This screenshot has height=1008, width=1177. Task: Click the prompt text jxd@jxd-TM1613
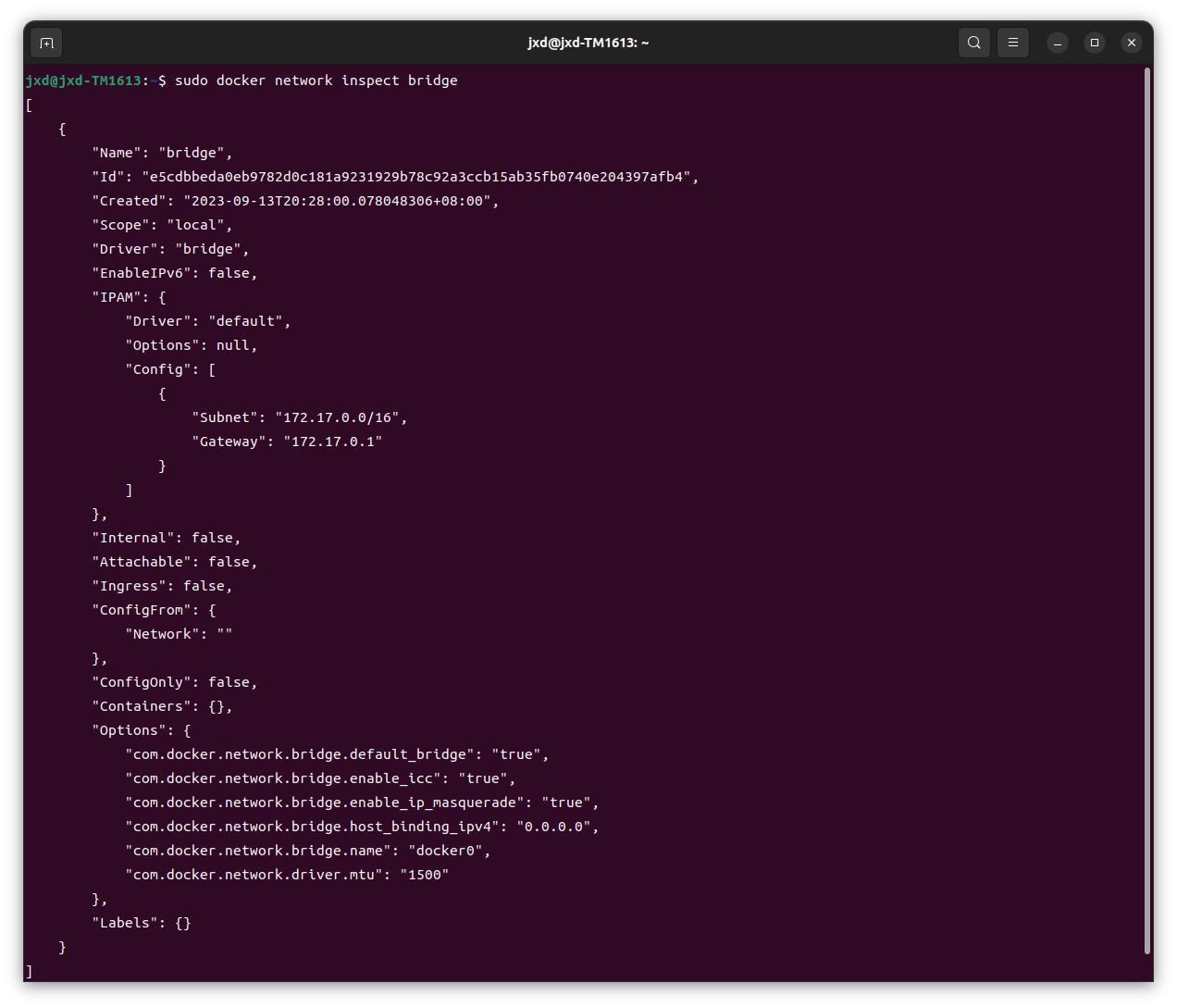(x=83, y=81)
